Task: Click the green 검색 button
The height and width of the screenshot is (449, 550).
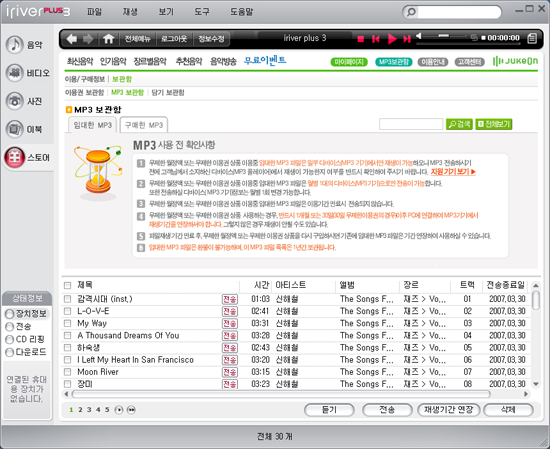Action: 459,124
